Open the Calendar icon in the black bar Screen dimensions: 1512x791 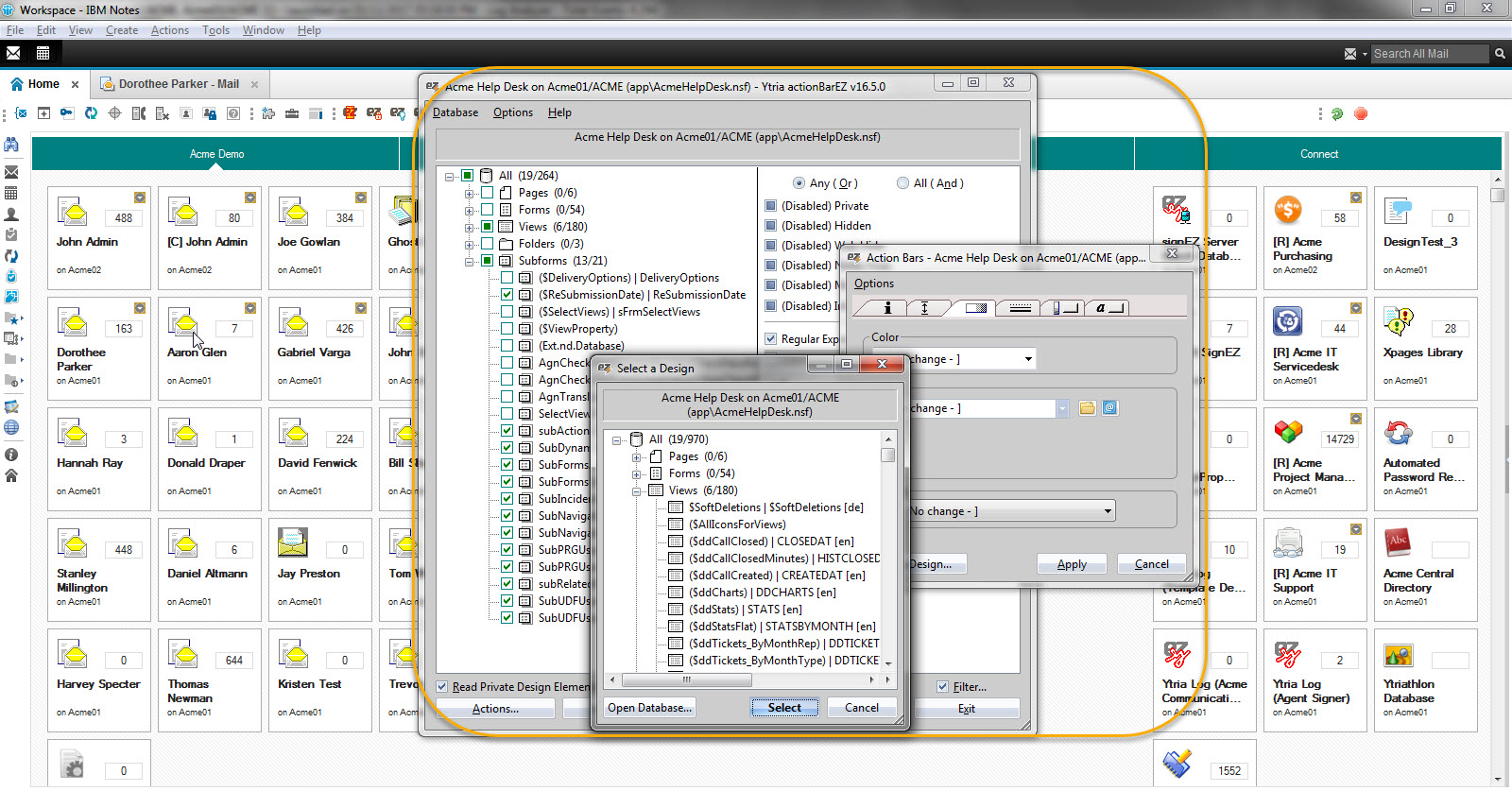coord(43,53)
